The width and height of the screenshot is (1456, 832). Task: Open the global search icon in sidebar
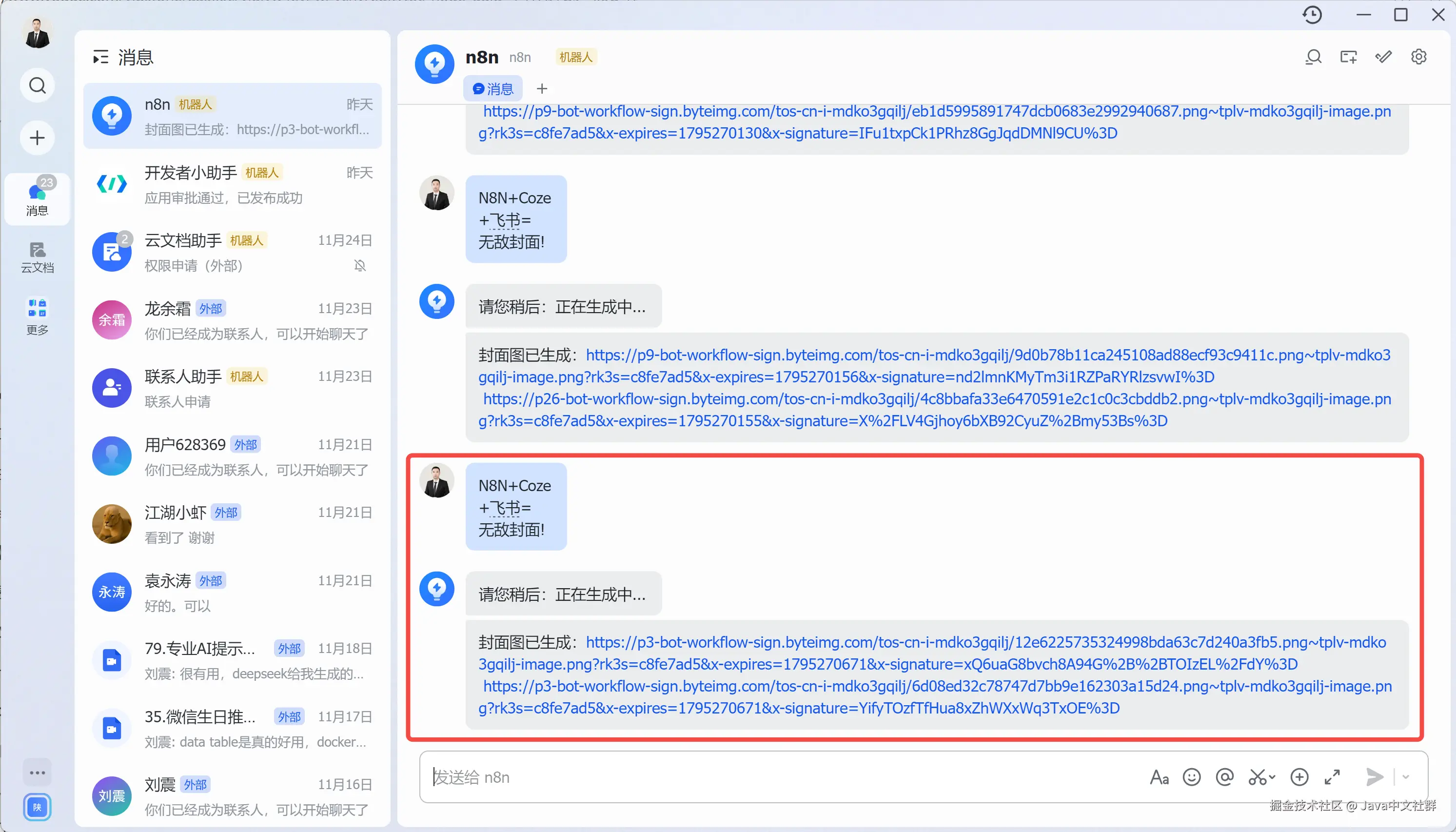point(37,86)
